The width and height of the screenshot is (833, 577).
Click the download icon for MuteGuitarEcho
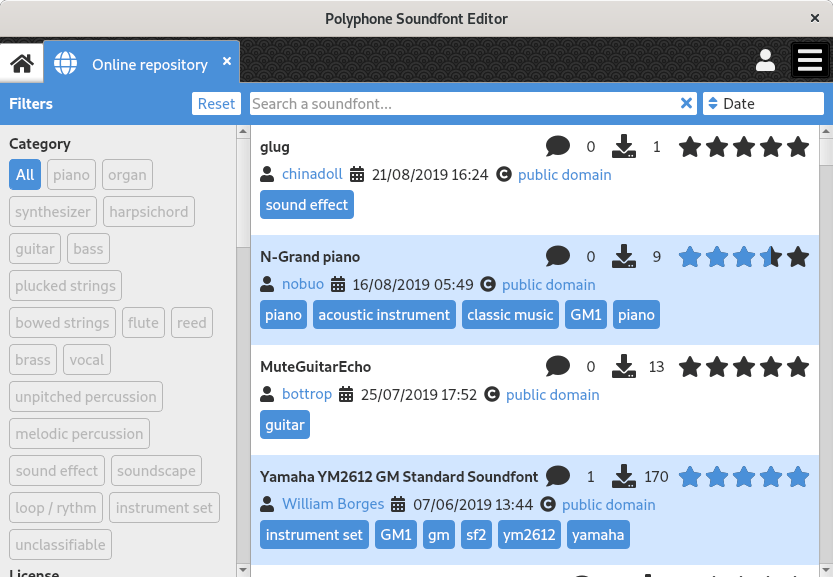click(x=624, y=366)
